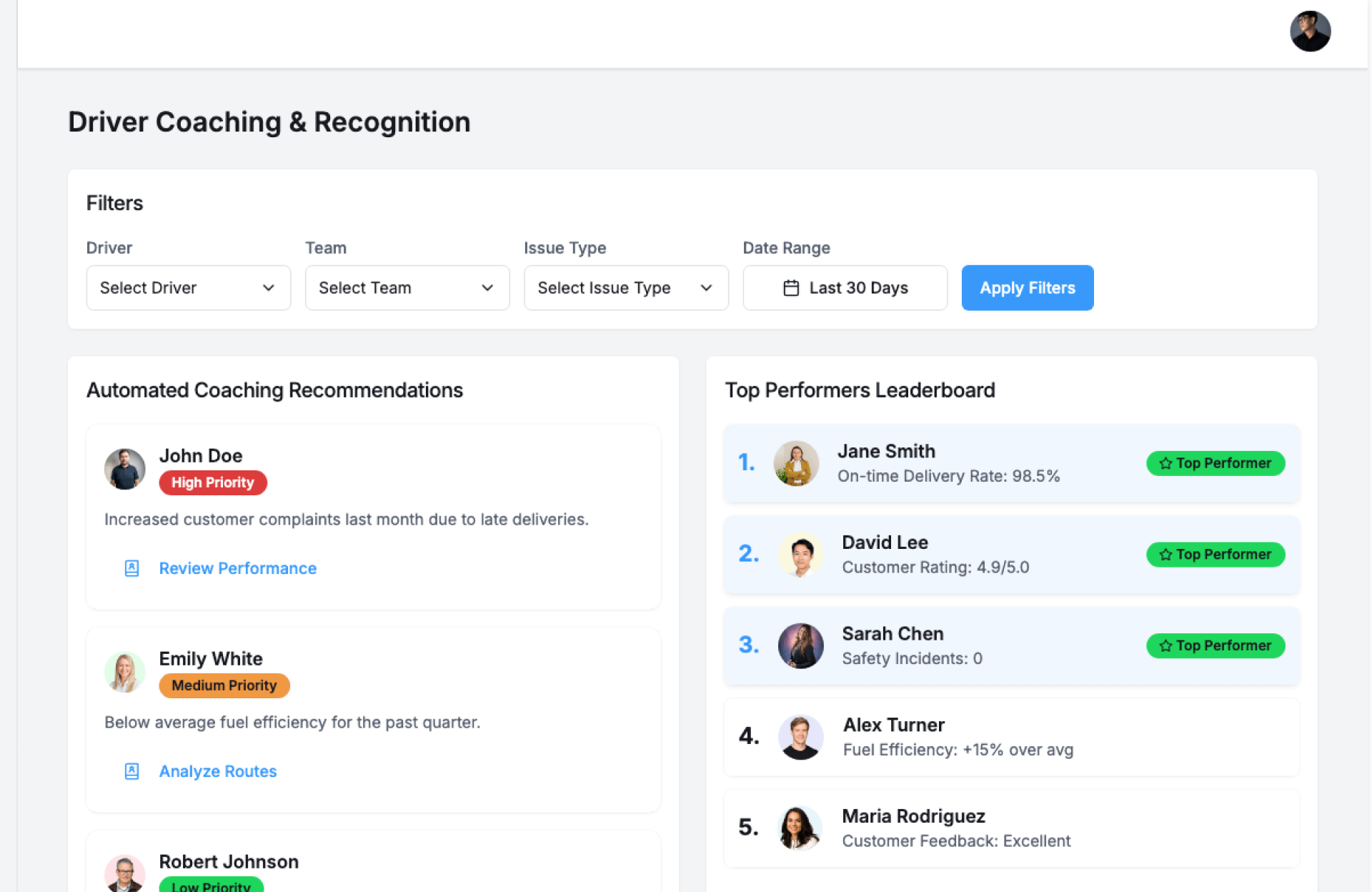This screenshot has width=1372, height=892.
Task: Click the High Priority badge for John Doe
Action: pyautogui.click(x=212, y=482)
